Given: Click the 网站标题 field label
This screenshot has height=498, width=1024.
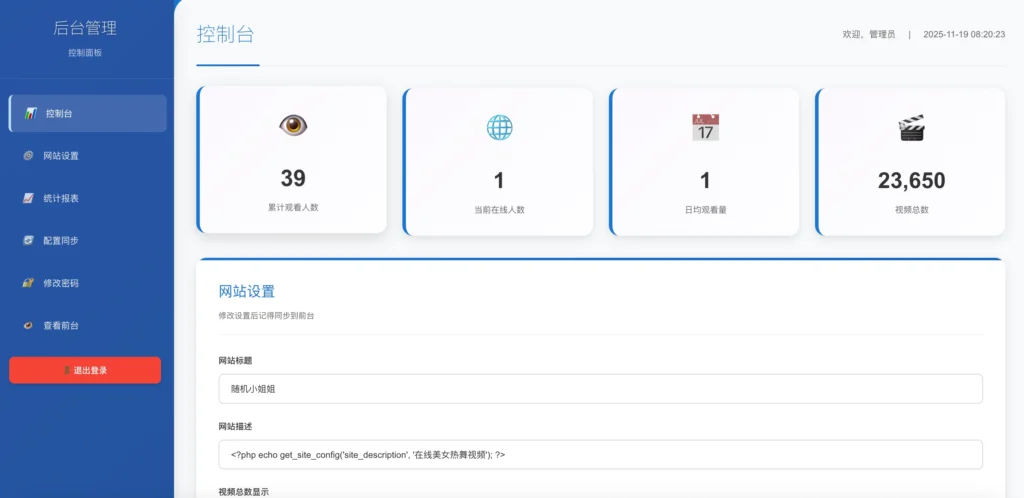Looking at the screenshot, I should 236,360.
